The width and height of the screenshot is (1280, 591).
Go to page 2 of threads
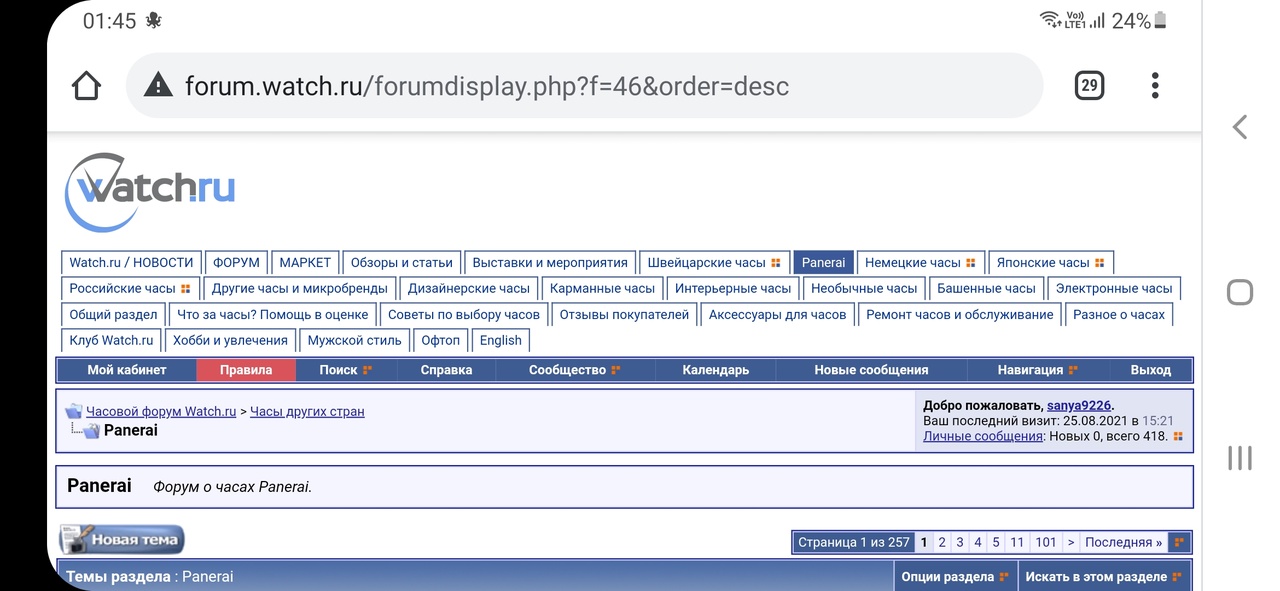942,543
